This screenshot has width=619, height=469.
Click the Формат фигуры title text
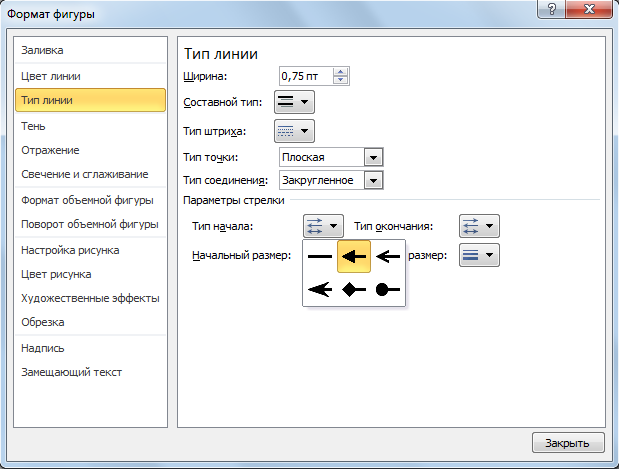point(51,15)
